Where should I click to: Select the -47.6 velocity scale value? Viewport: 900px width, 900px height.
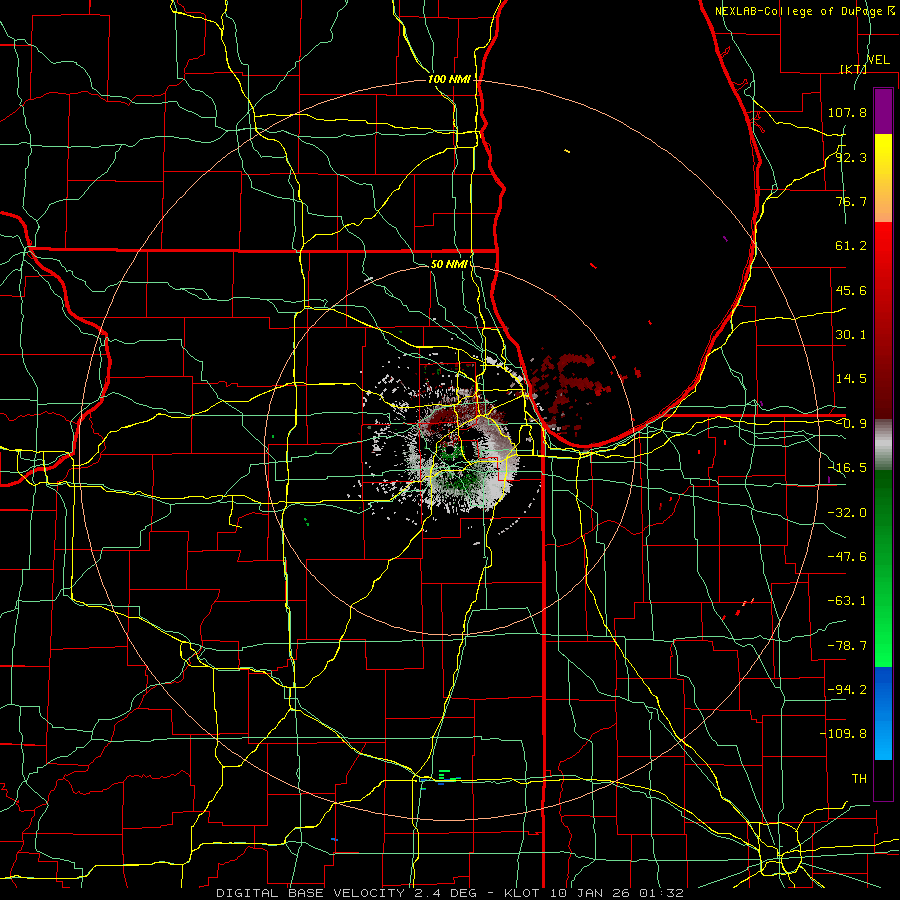847,557
